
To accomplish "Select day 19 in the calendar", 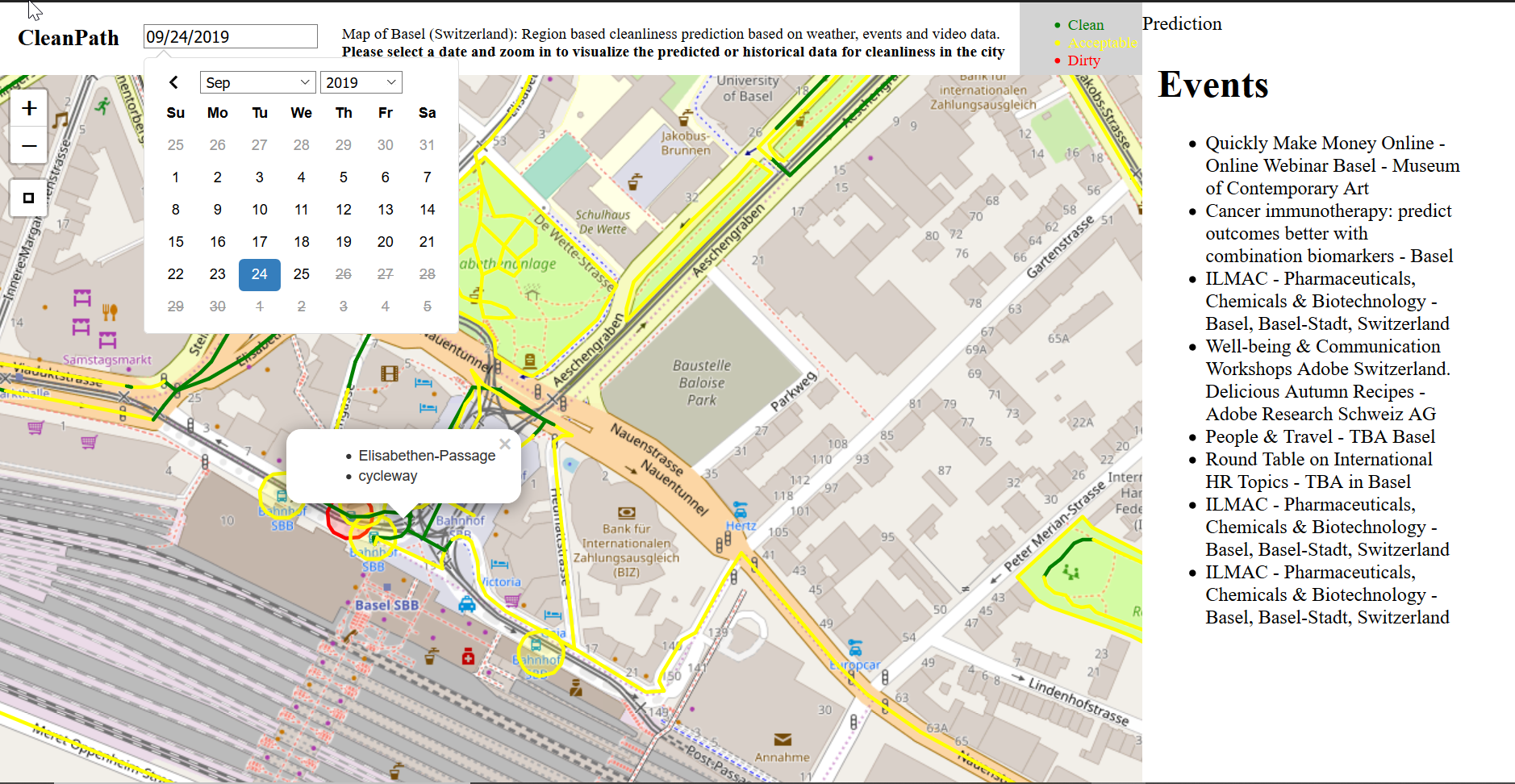I will pyautogui.click(x=344, y=242).
